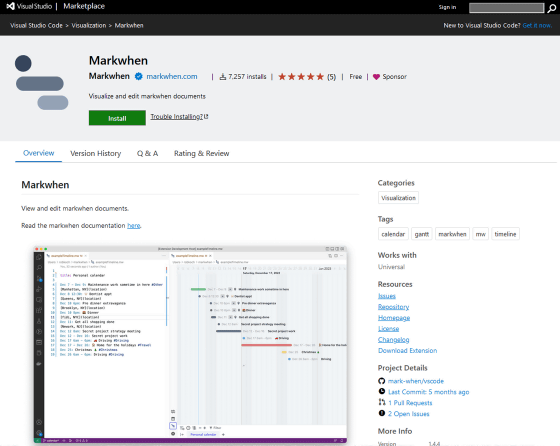Viewport: 560px width, 446px height.
Task: Click the 'calendar' tag
Action: coord(393,234)
